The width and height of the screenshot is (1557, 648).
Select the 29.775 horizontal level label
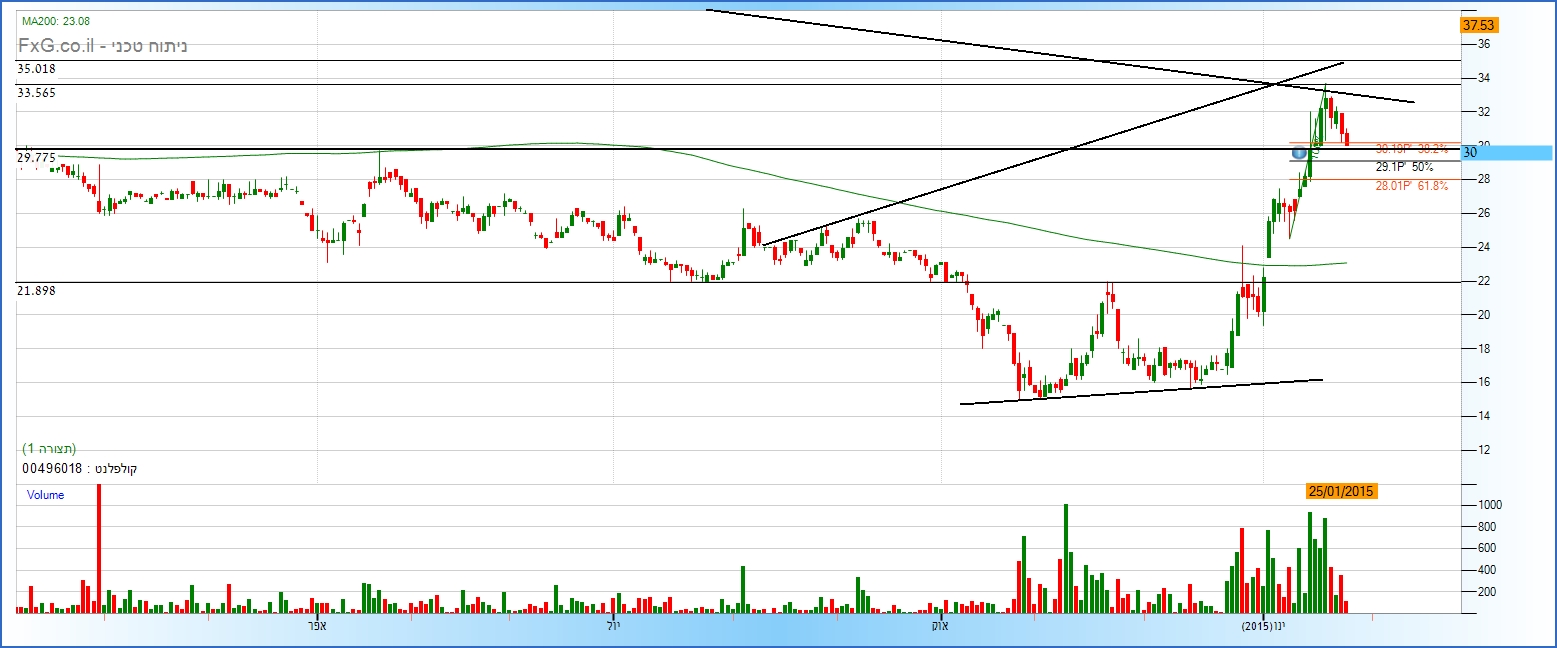tap(36, 158)
